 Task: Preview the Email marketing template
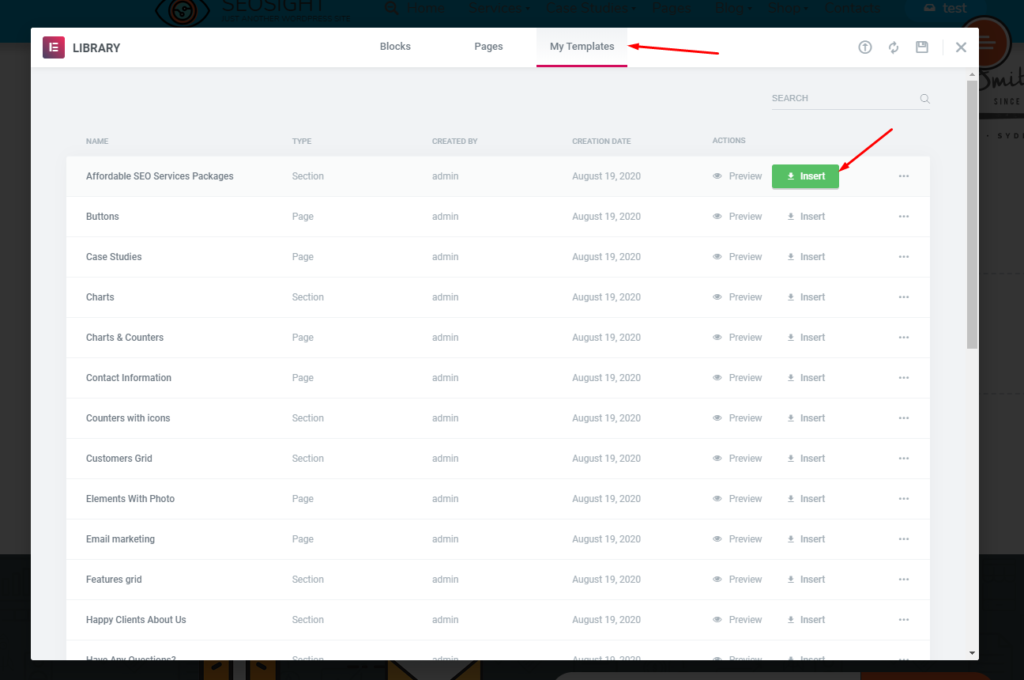click(737, 540)
